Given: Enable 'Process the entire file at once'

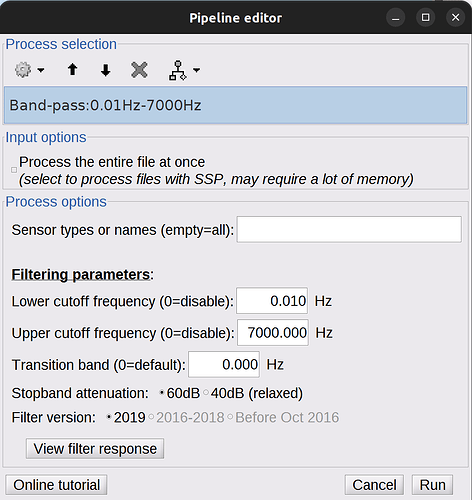Looking at the screenshot, I should click(x=14, y=170).
